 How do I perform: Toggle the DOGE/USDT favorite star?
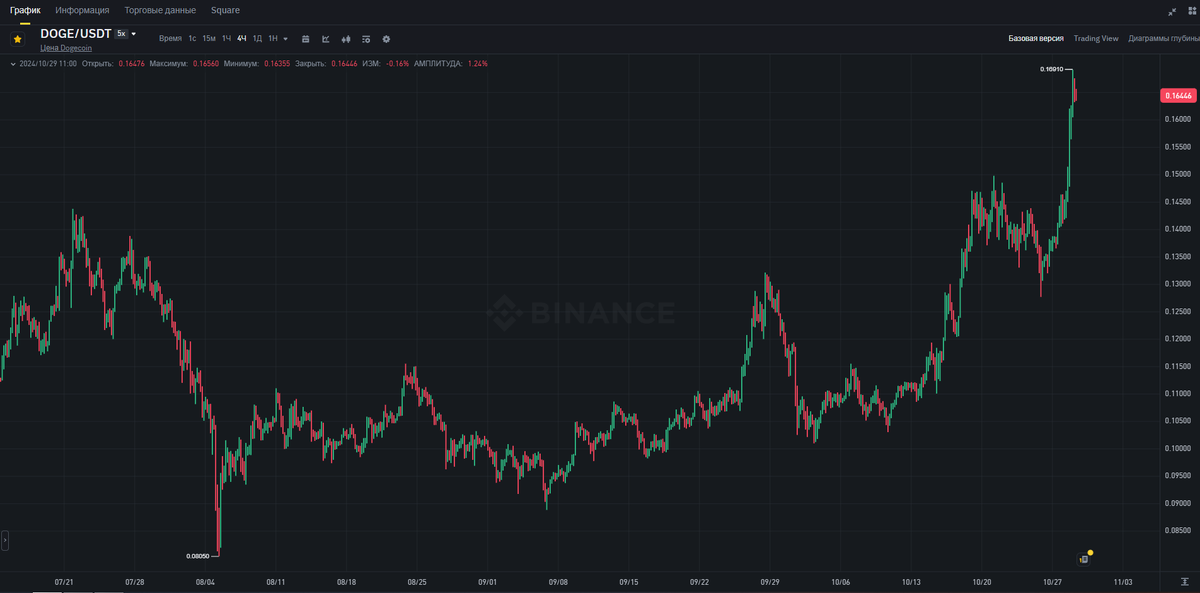click(x=17, y=38)
